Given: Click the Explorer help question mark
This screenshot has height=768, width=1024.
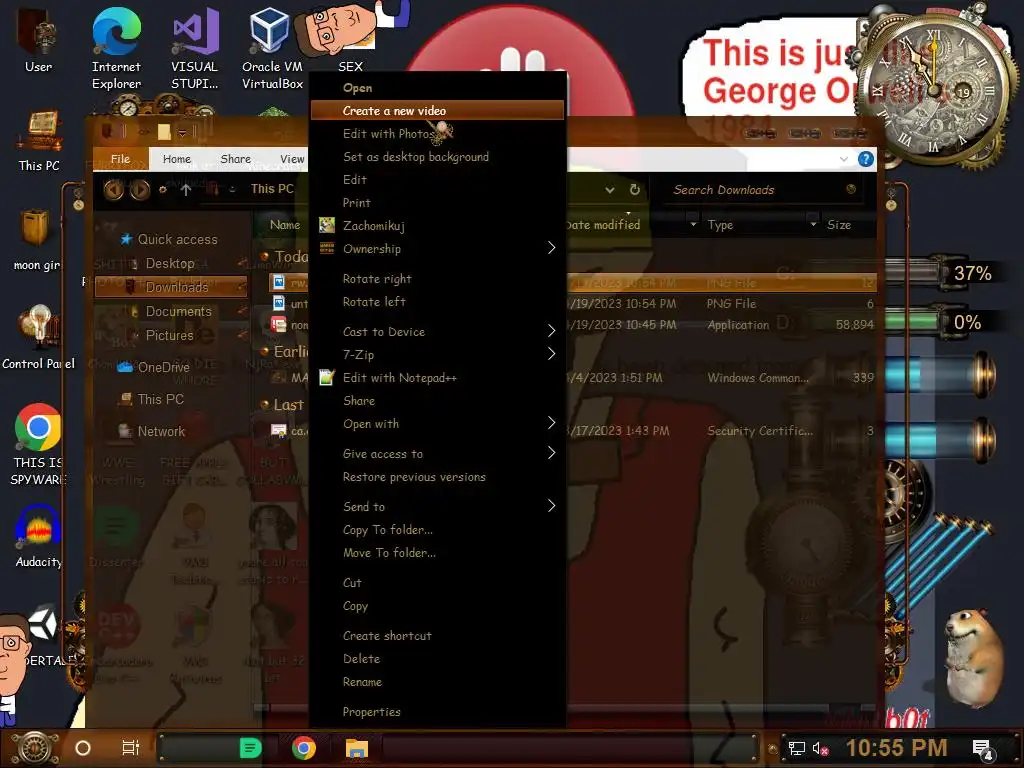Looking at the screenshot, I should 865,159.
